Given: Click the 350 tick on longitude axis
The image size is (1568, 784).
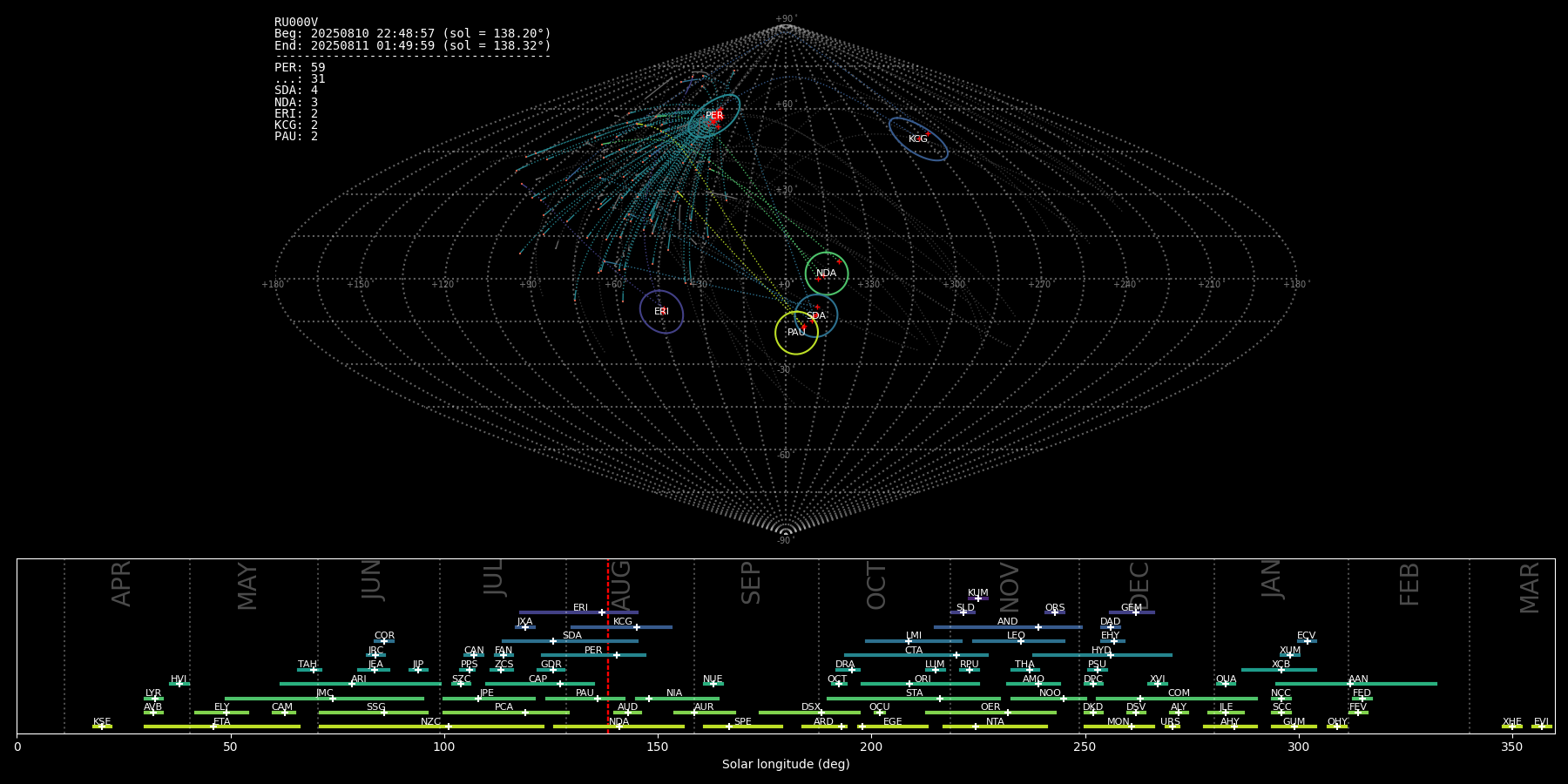Looking at the screenshot, I should [x=1511, y=747].
